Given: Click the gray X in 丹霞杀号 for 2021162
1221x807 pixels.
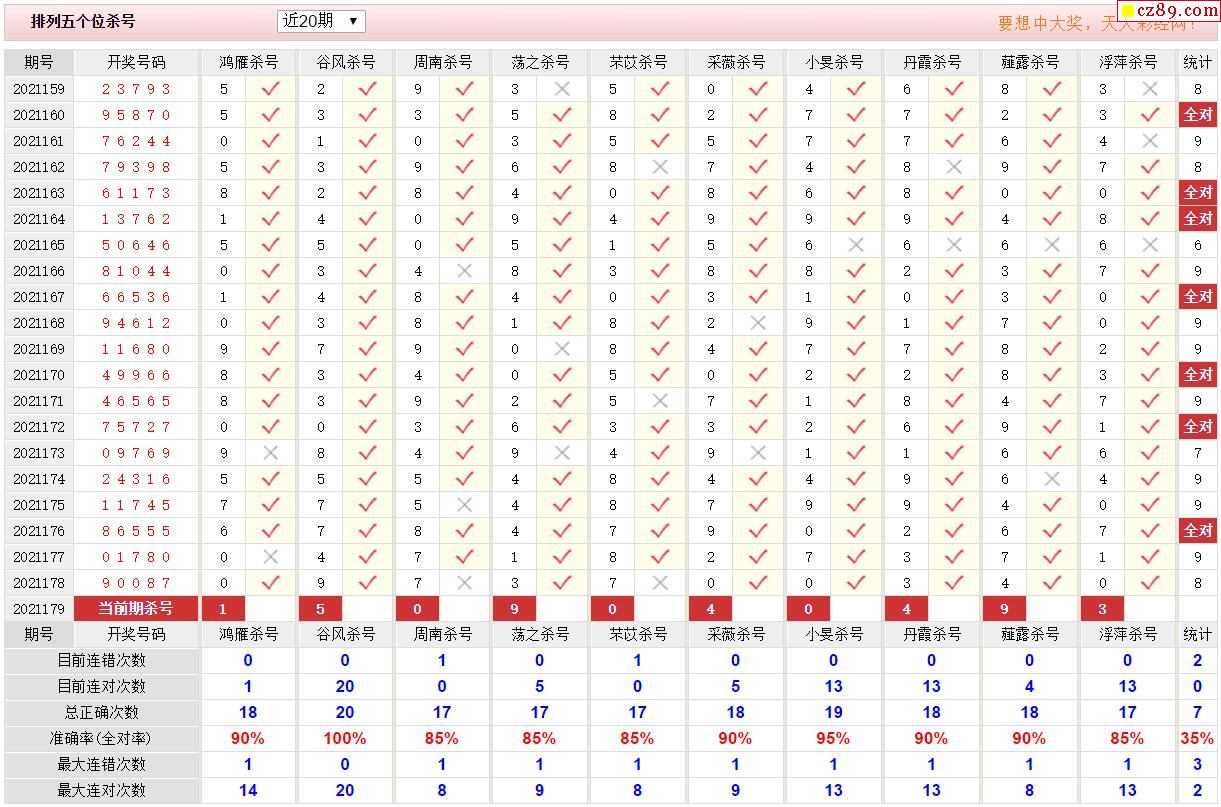Looking at the screenshot, I should pos(954,167).
